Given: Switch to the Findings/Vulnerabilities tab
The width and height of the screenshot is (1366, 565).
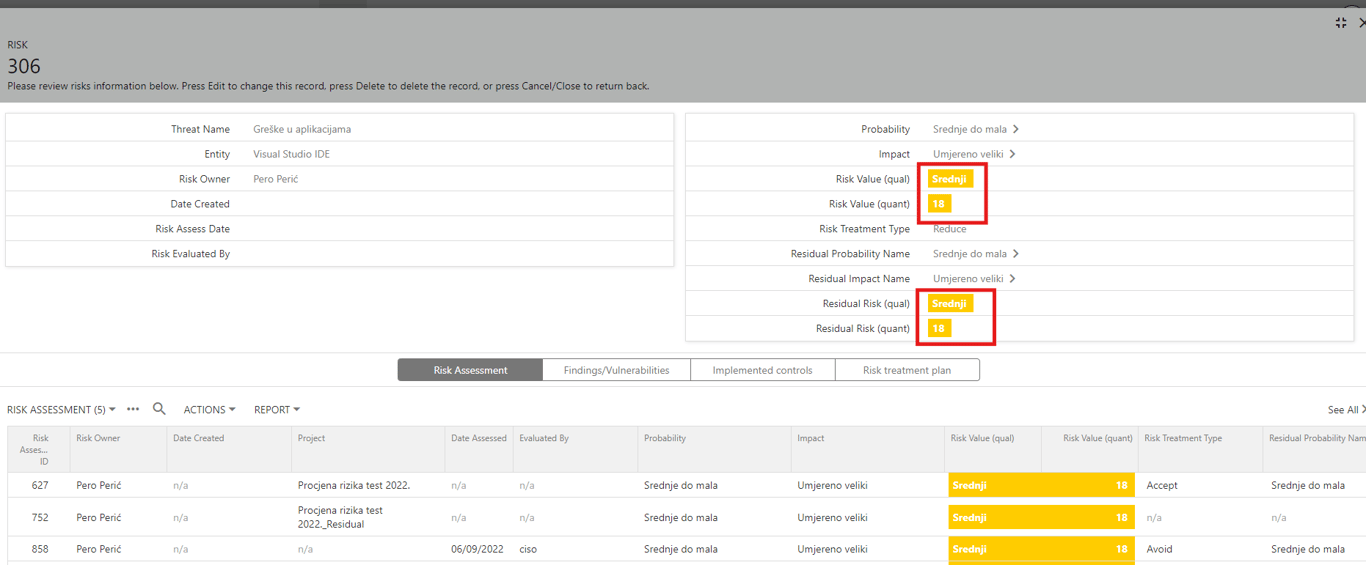Looking at the screenshot, I should (x=616, y=370).
